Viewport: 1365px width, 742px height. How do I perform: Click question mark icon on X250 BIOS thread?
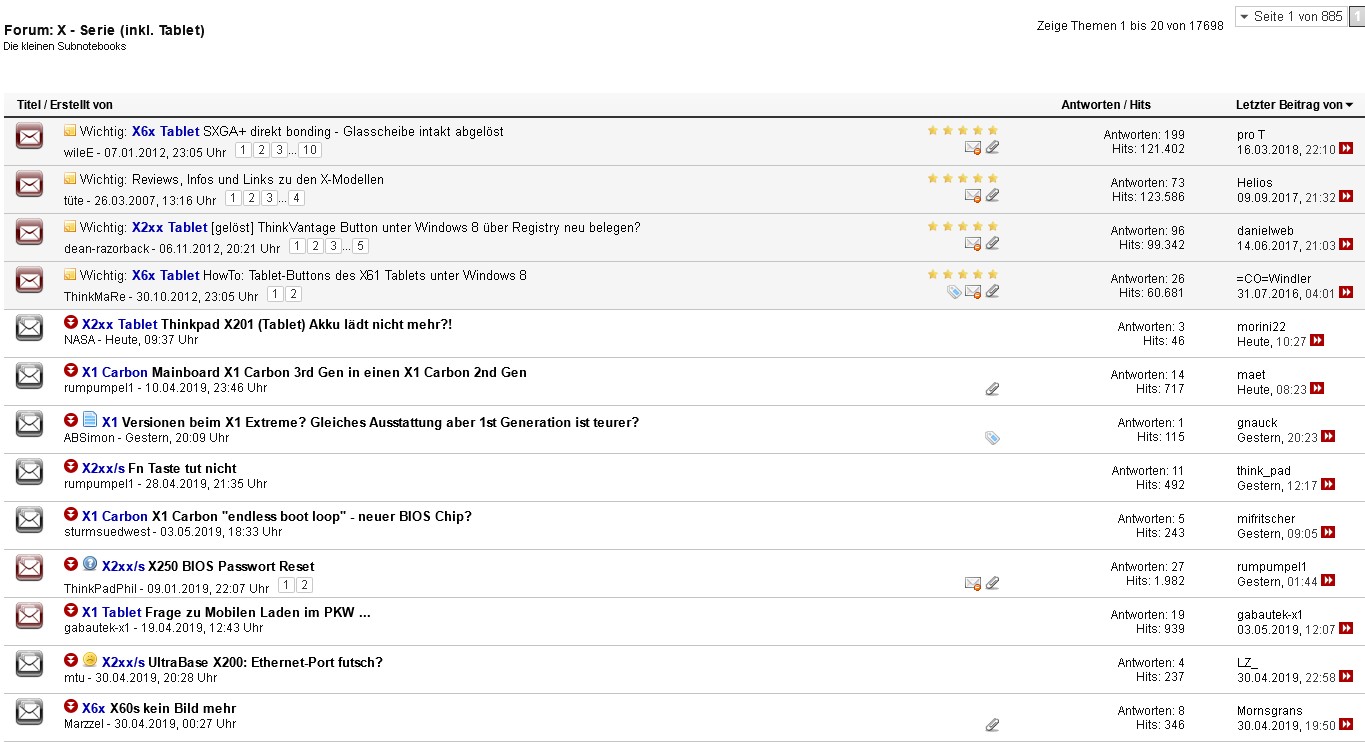click(x=90, y=564)
